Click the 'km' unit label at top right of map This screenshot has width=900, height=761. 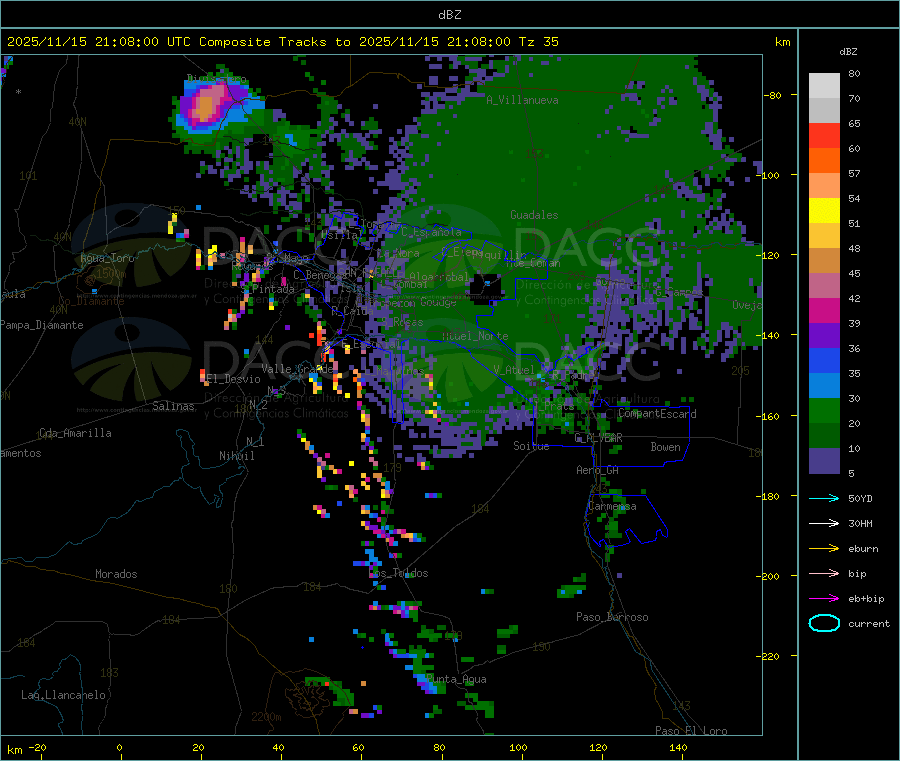782,42
